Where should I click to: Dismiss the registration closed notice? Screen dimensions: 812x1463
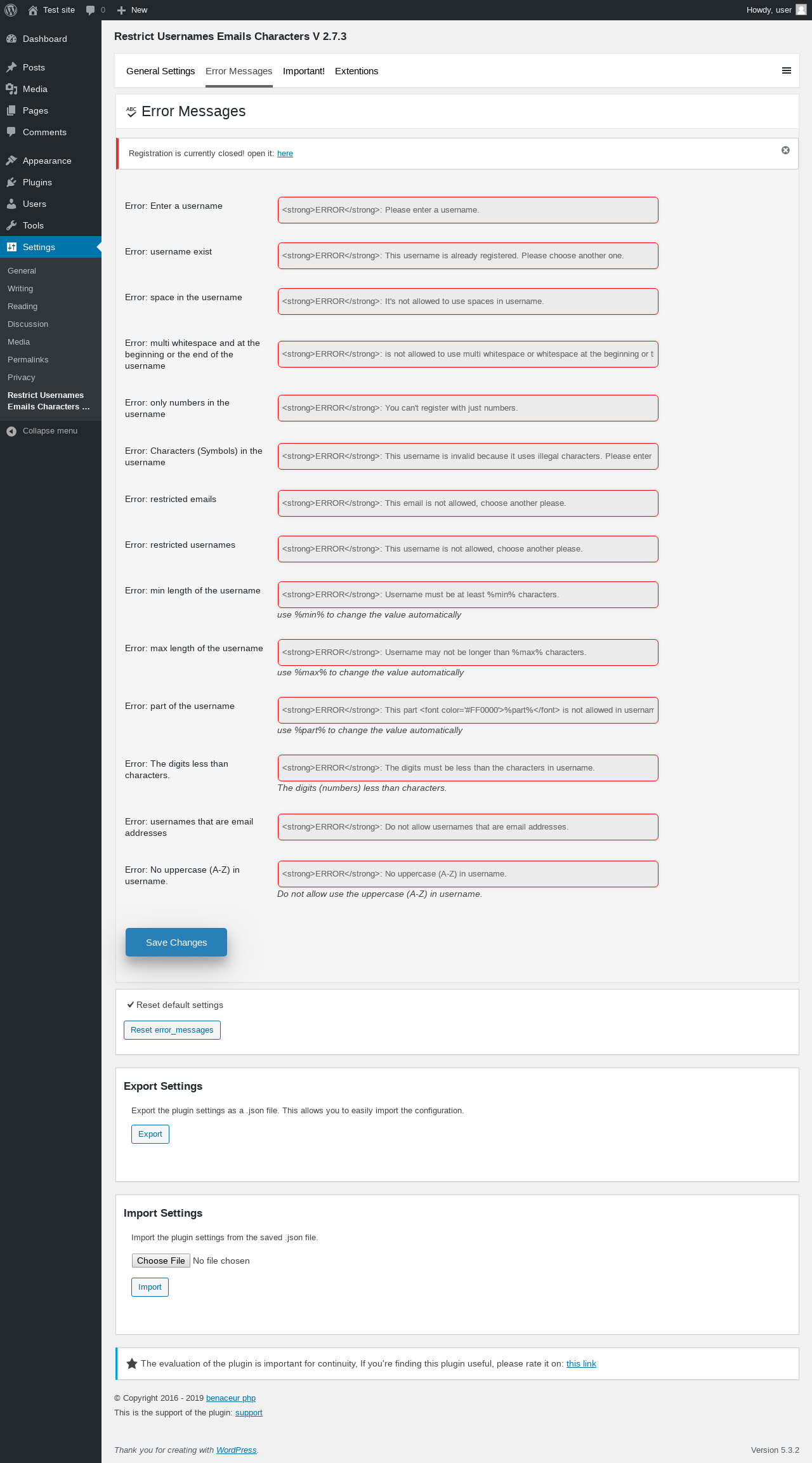pos(785,150)
